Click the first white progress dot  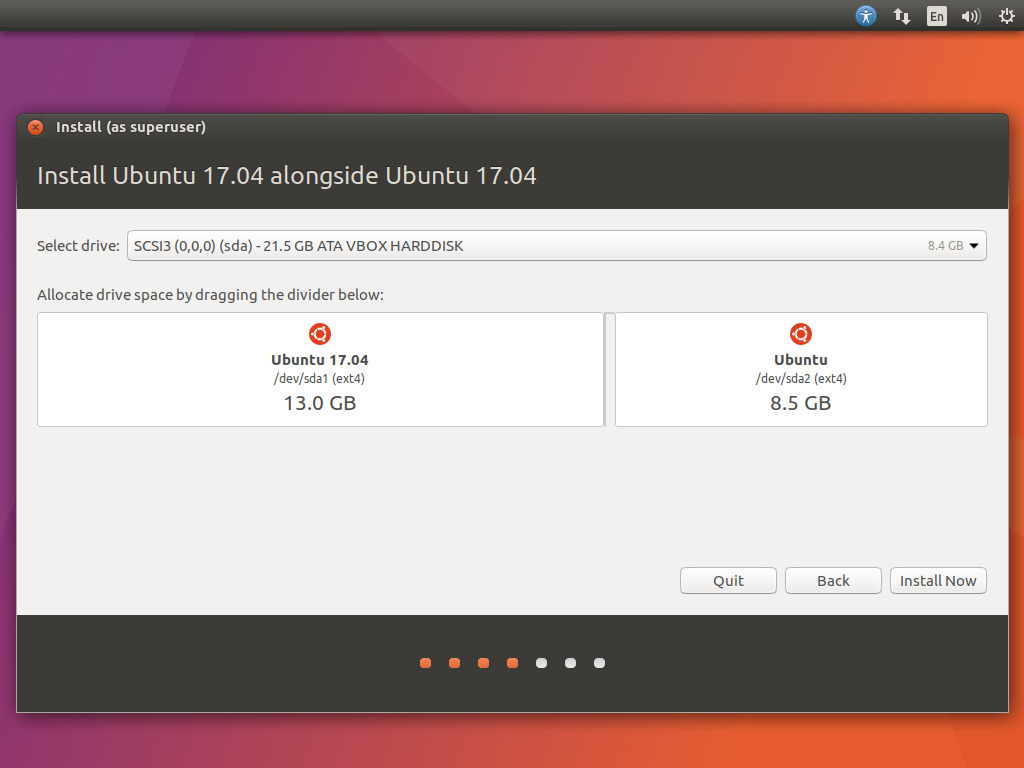tap(541, 663)
